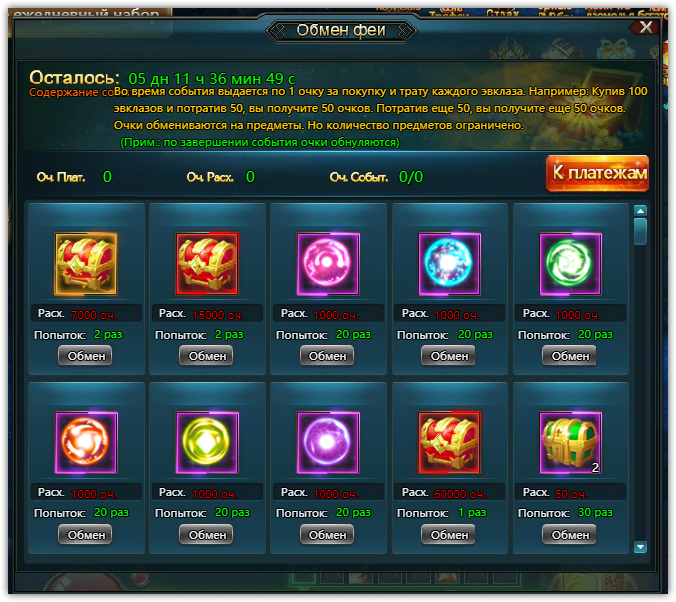The width and height of the screenshot is (676, 602).
Task: Exchange the 50-point green chest via Обмен
Action: coord(570,535)
